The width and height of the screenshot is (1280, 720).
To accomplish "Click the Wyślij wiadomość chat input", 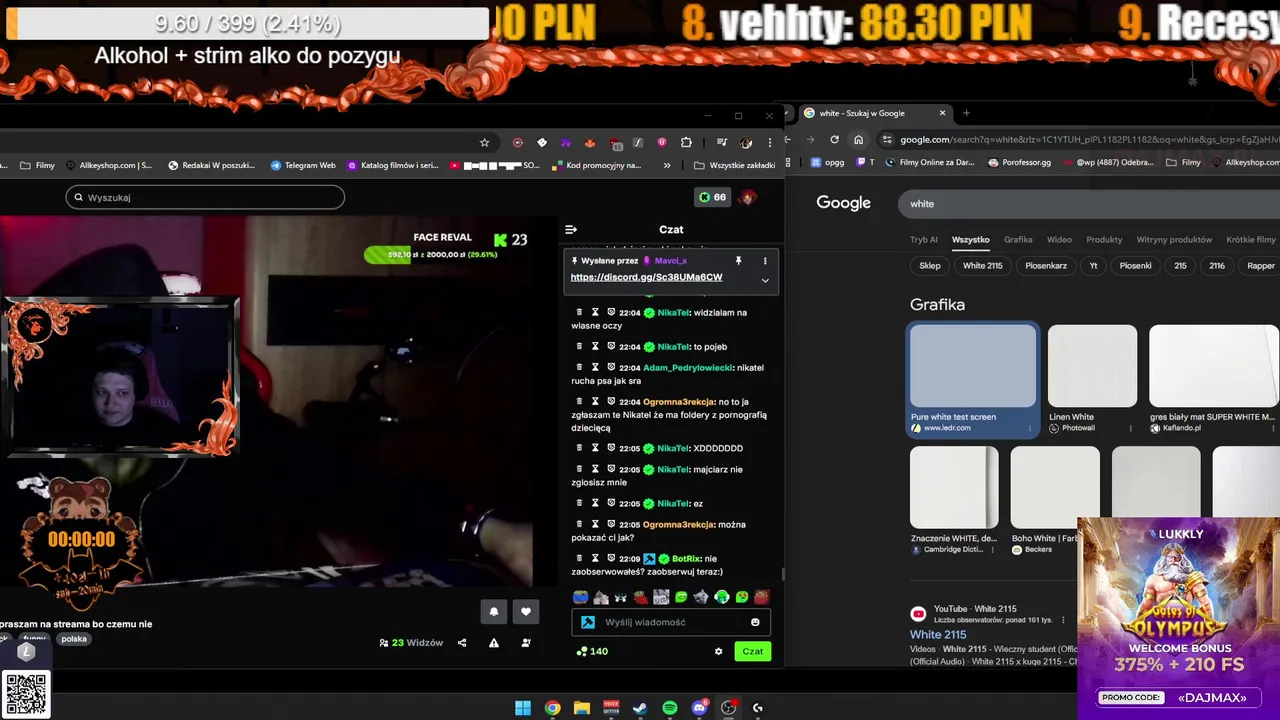I will pos(671,622).
